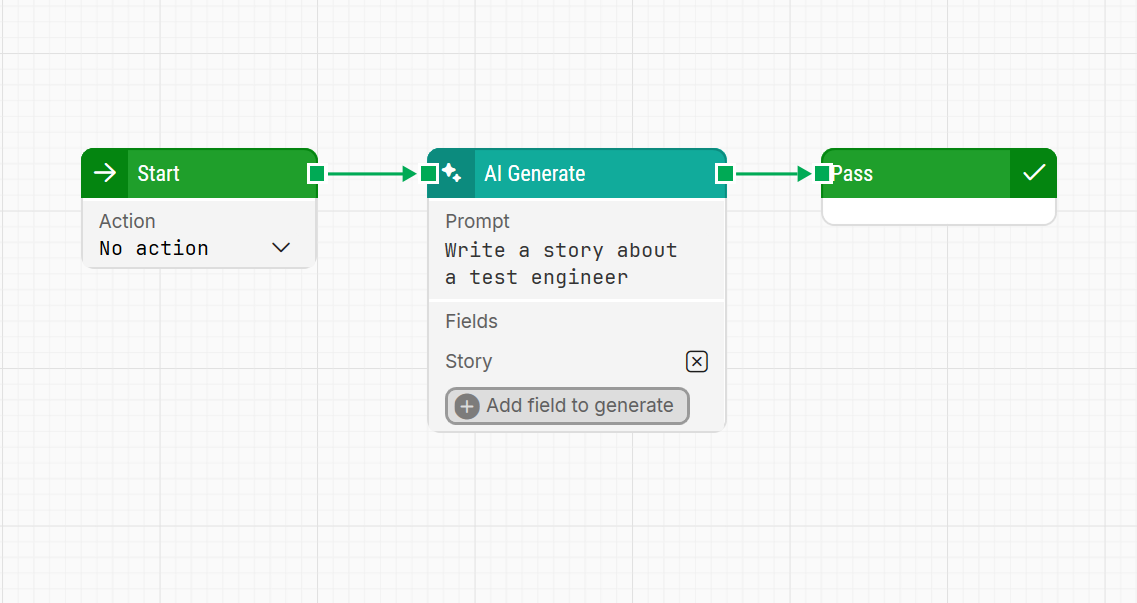The height and width of the screenshot is (603, 1137).
Task: Select the Pass node title label
Action: (x=853, y=173)
